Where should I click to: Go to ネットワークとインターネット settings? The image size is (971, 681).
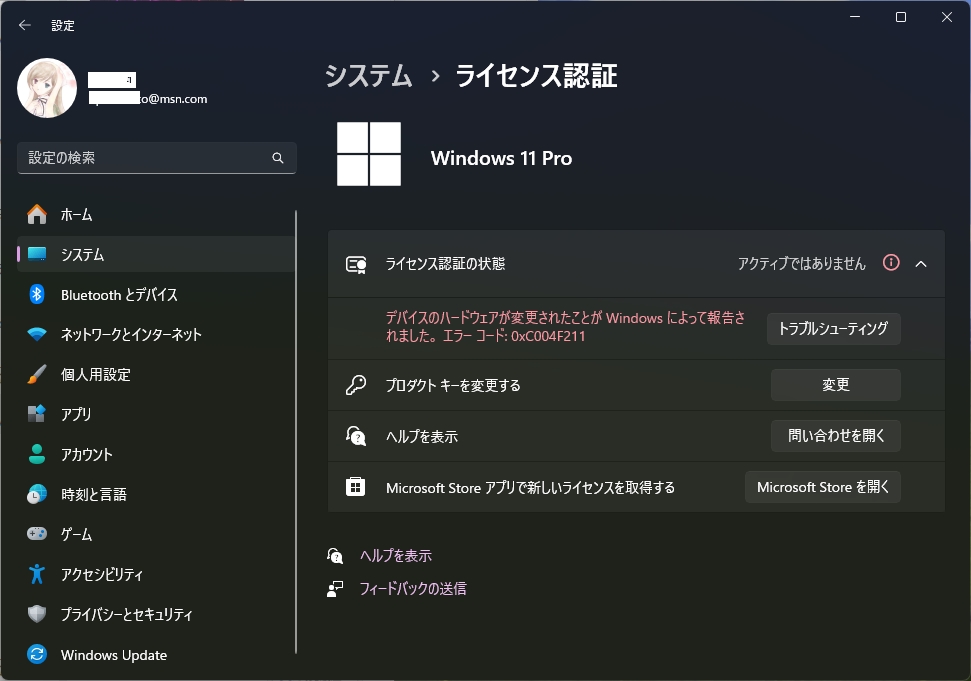[x=156, y=334]
